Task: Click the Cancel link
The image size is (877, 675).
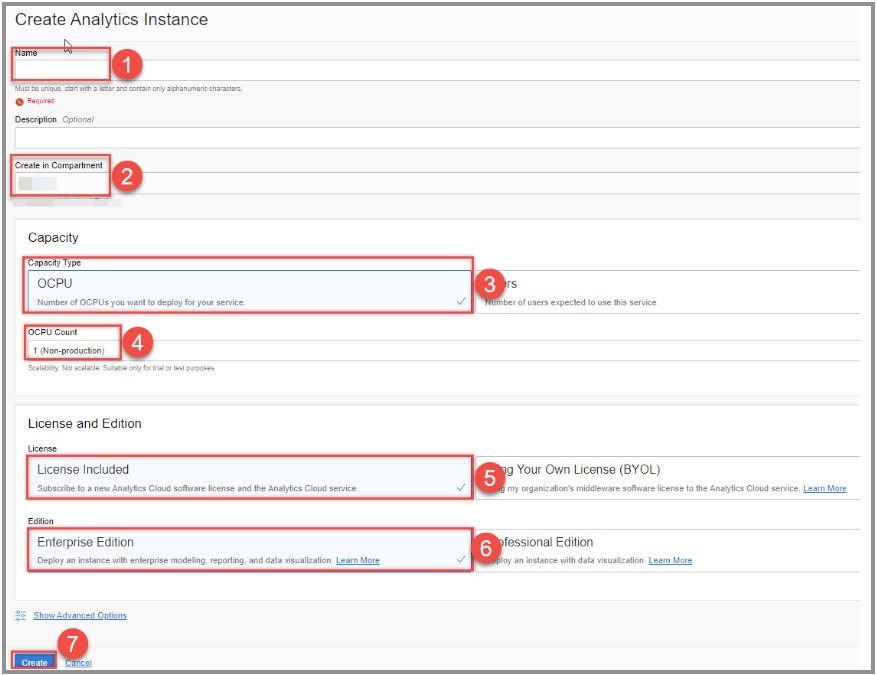Action: coord(78,663)
